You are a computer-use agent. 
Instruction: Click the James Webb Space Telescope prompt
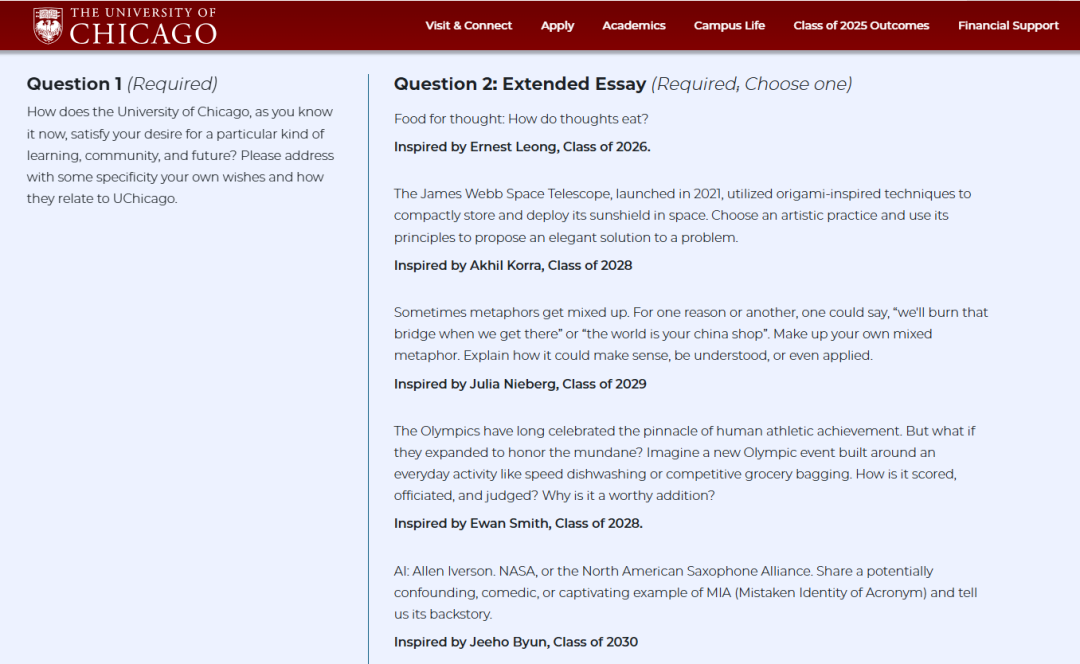683,216
